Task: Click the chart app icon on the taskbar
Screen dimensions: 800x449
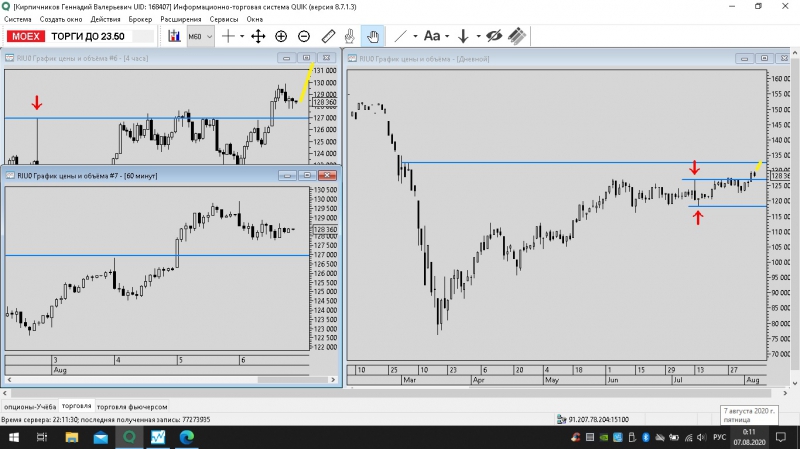Action: click(x=158, y=437)
